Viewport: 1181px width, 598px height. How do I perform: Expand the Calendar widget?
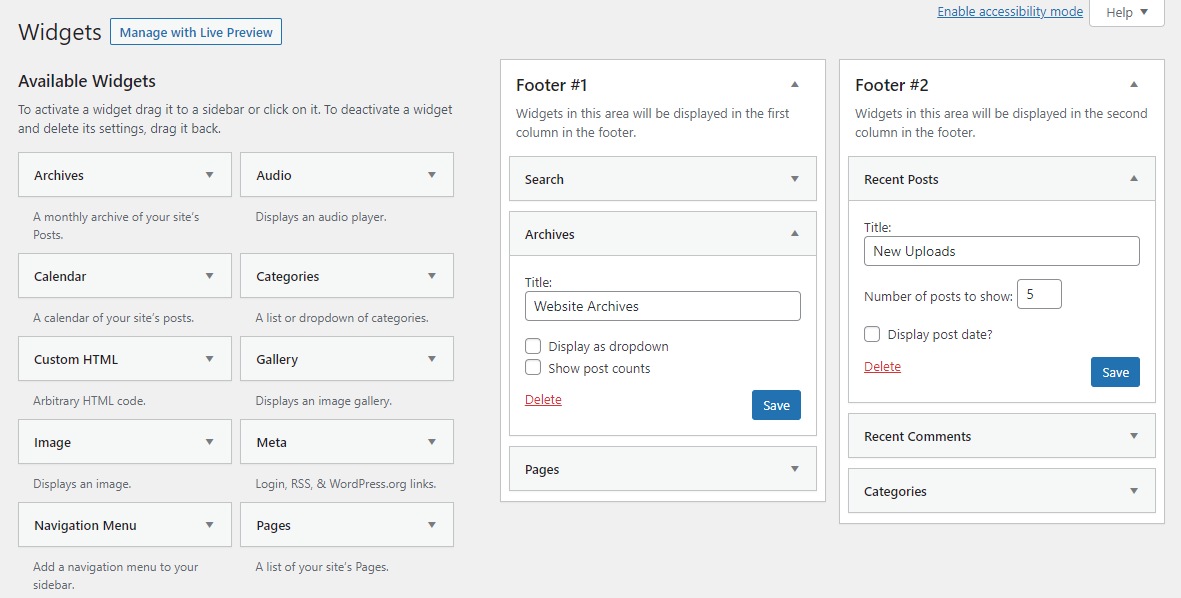[209, 275]
